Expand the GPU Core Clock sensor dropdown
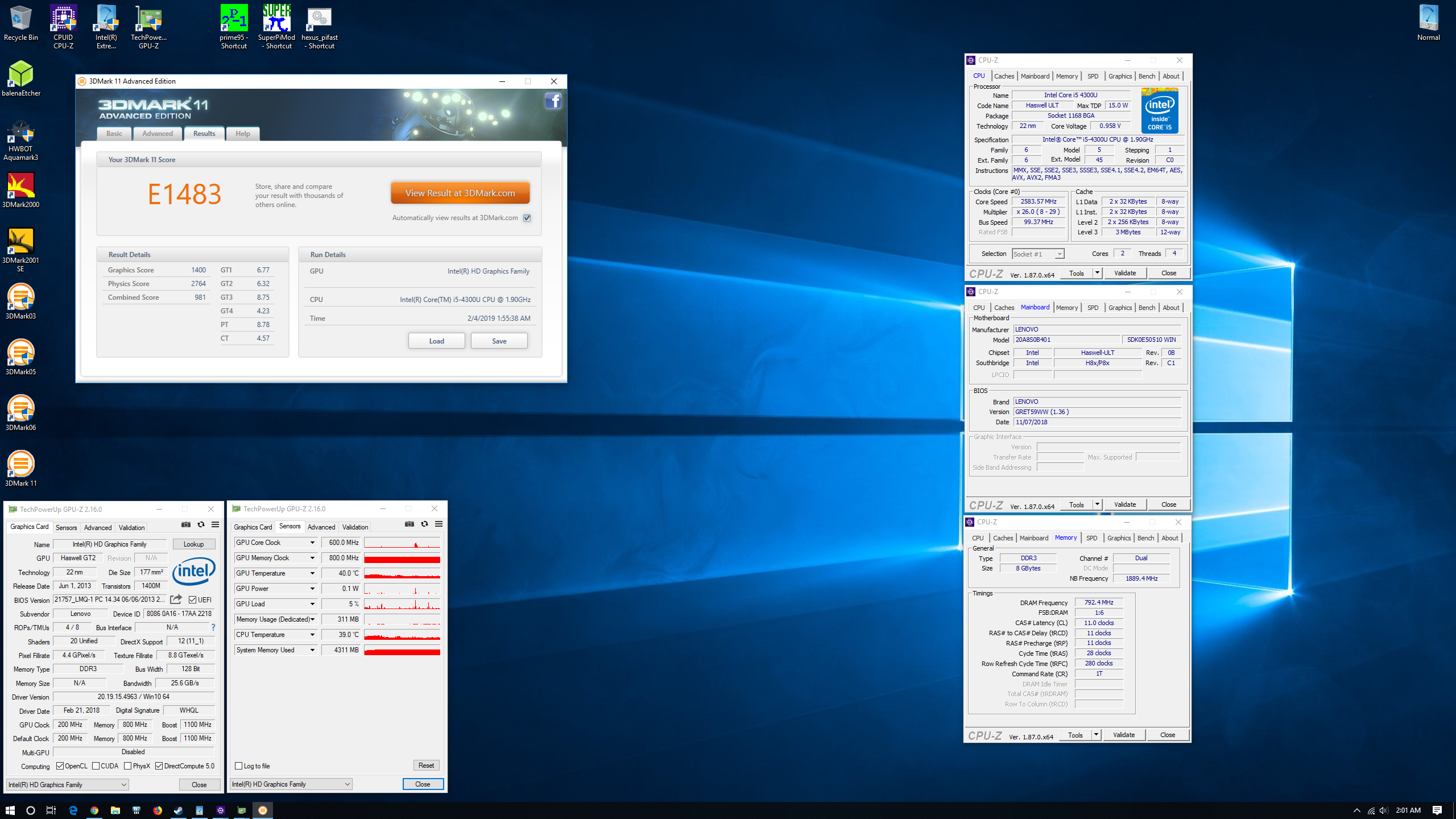This screenshot has width=1456, height=819. point(312,543)
